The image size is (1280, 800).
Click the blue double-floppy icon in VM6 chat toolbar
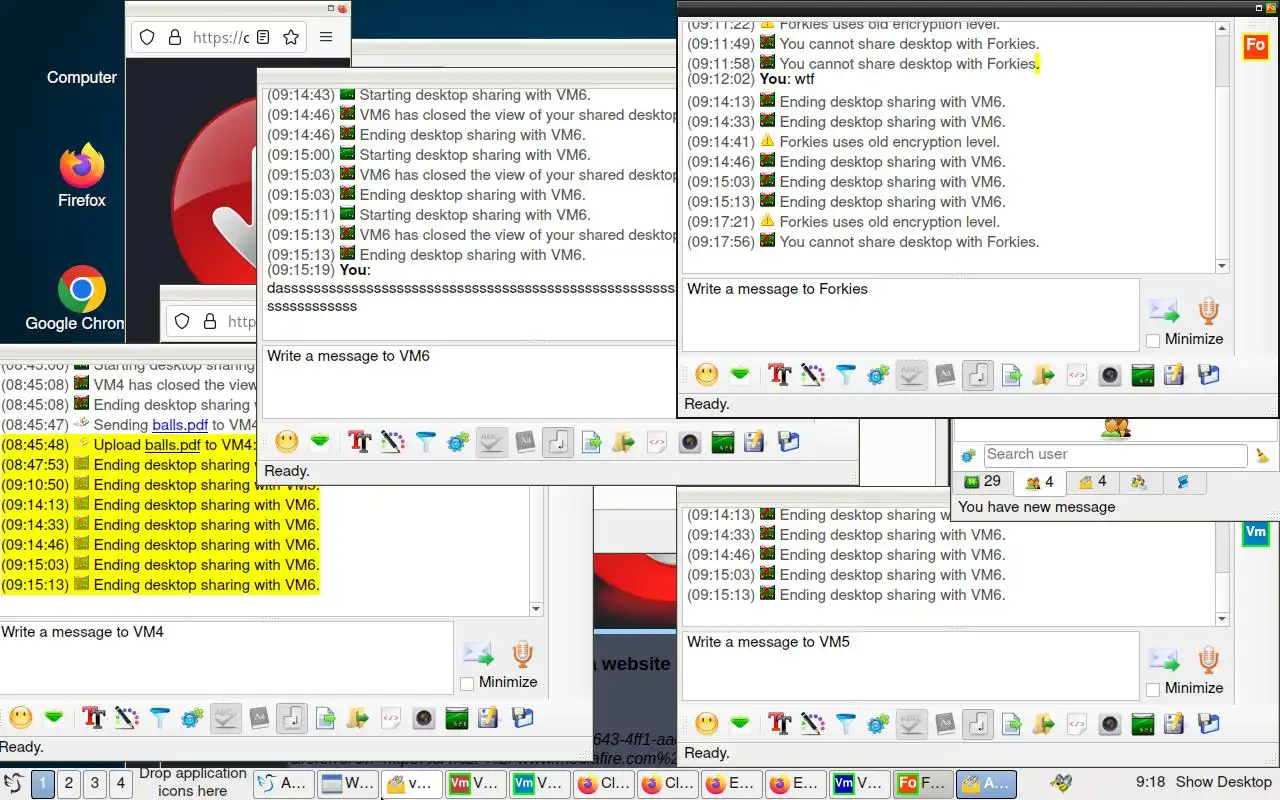788,441
